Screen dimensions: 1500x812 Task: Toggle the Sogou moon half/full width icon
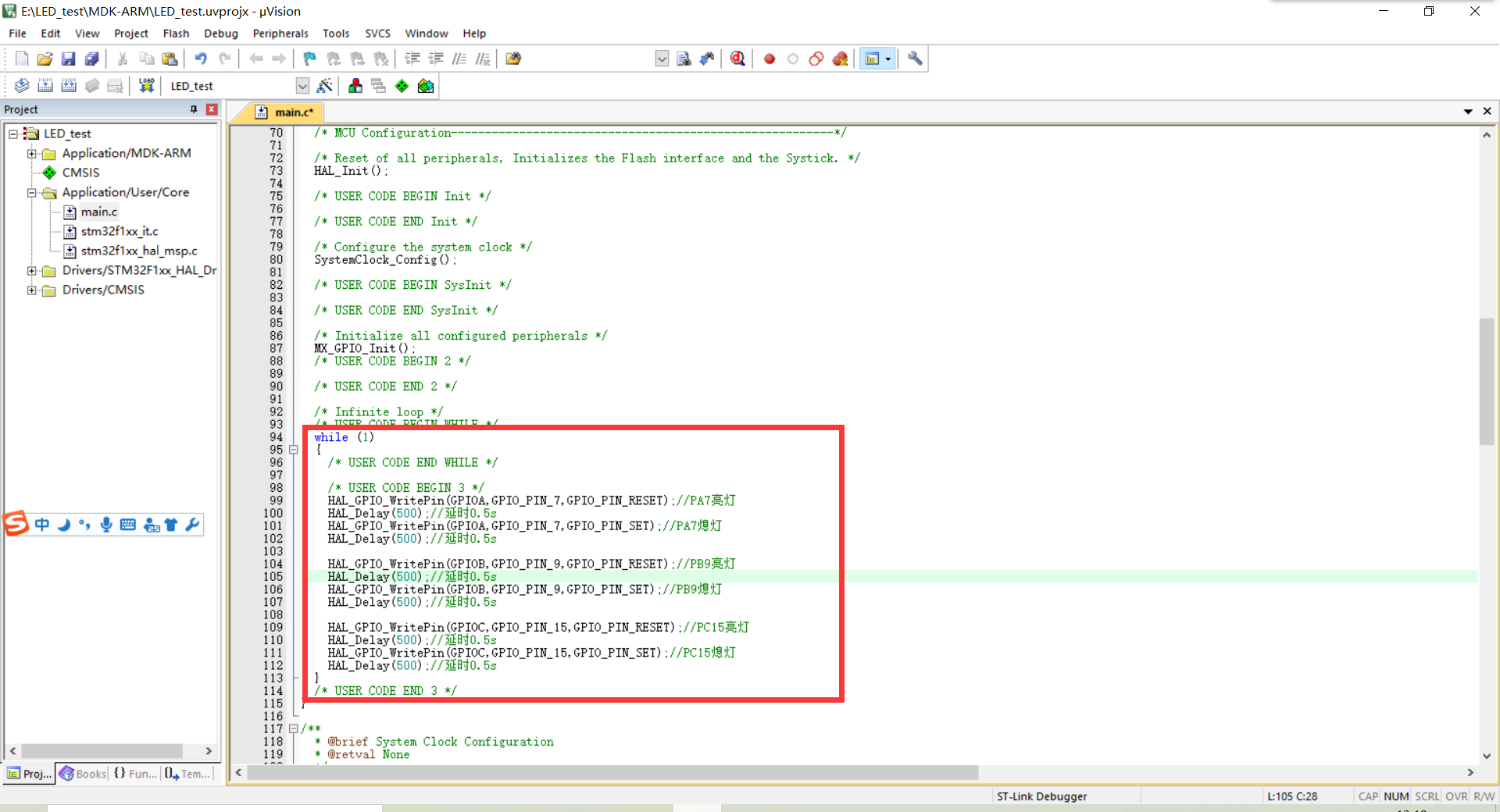pyautogui.click(x=64, y=525)
